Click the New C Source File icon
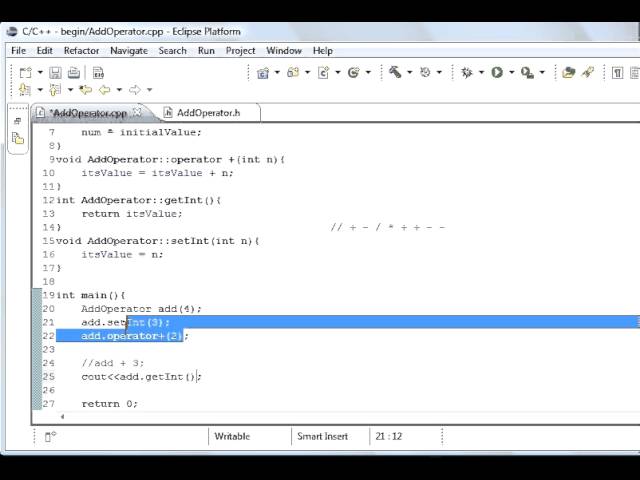 (x=323, y=73)
